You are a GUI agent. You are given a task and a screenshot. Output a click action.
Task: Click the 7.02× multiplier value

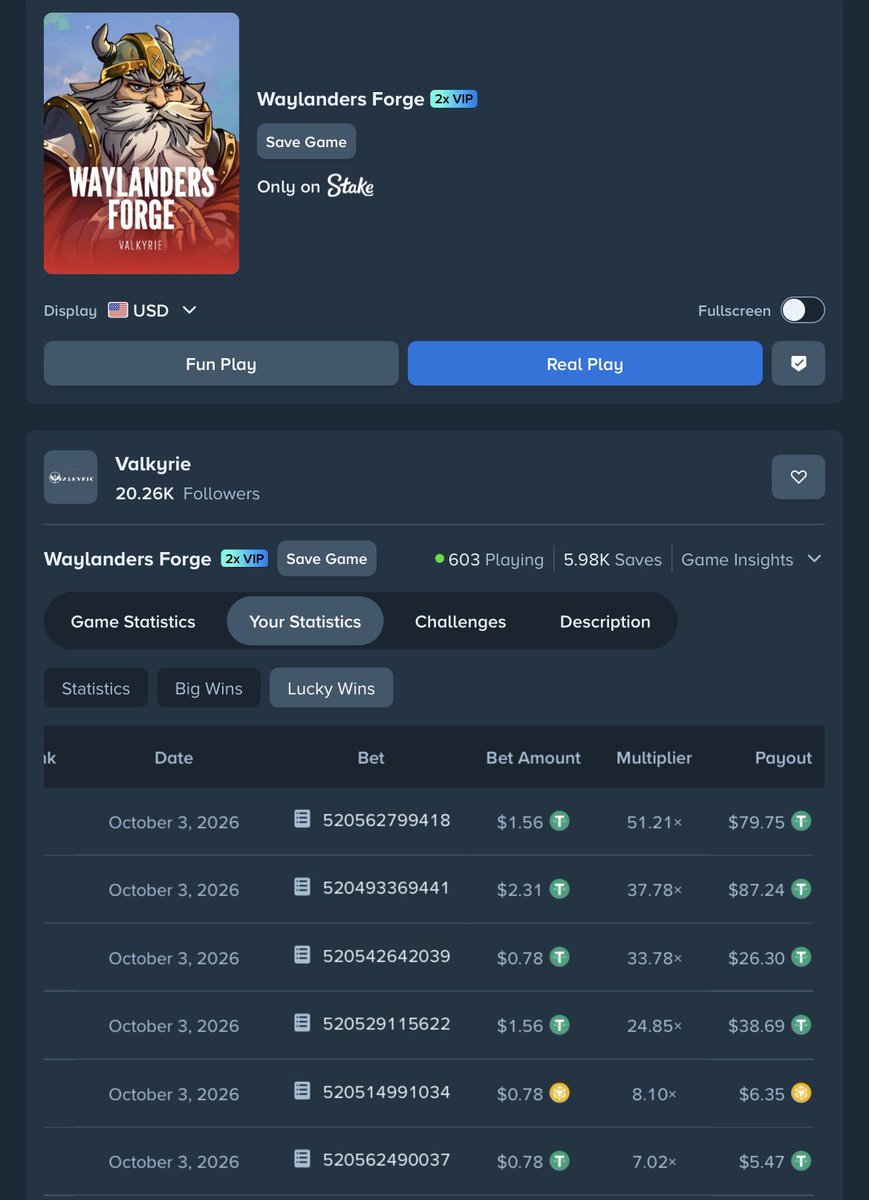654,1162
